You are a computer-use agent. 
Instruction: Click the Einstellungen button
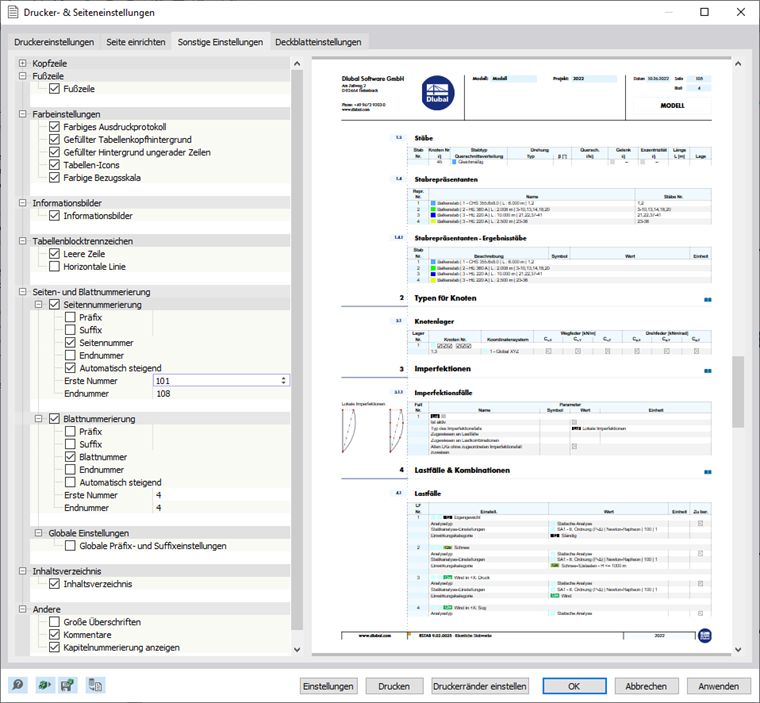coord(328,686)
